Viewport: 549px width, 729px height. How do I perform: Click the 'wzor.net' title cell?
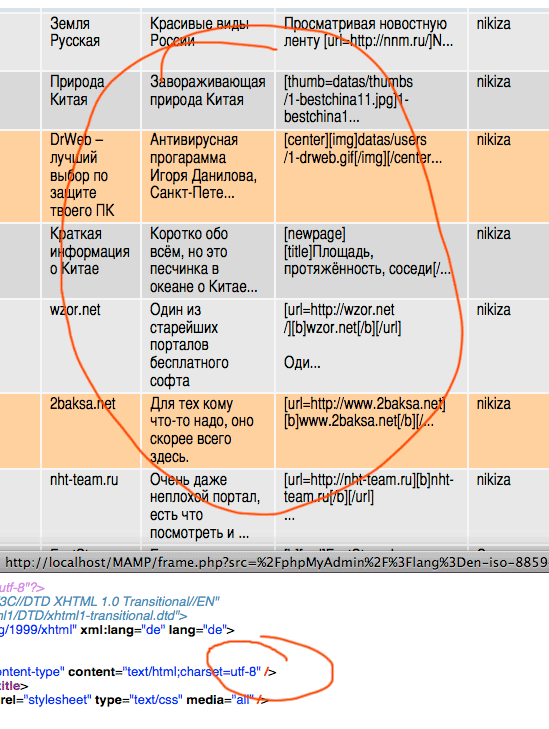(x=91, y=345)
